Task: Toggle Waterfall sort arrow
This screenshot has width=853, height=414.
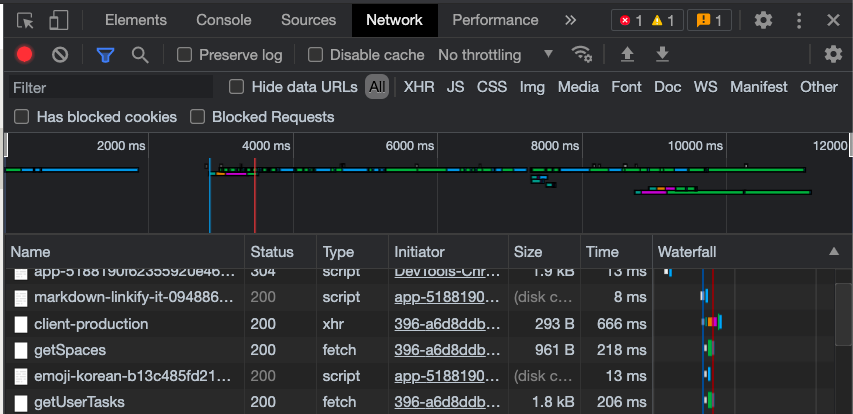Action: [x=833, y=251]
